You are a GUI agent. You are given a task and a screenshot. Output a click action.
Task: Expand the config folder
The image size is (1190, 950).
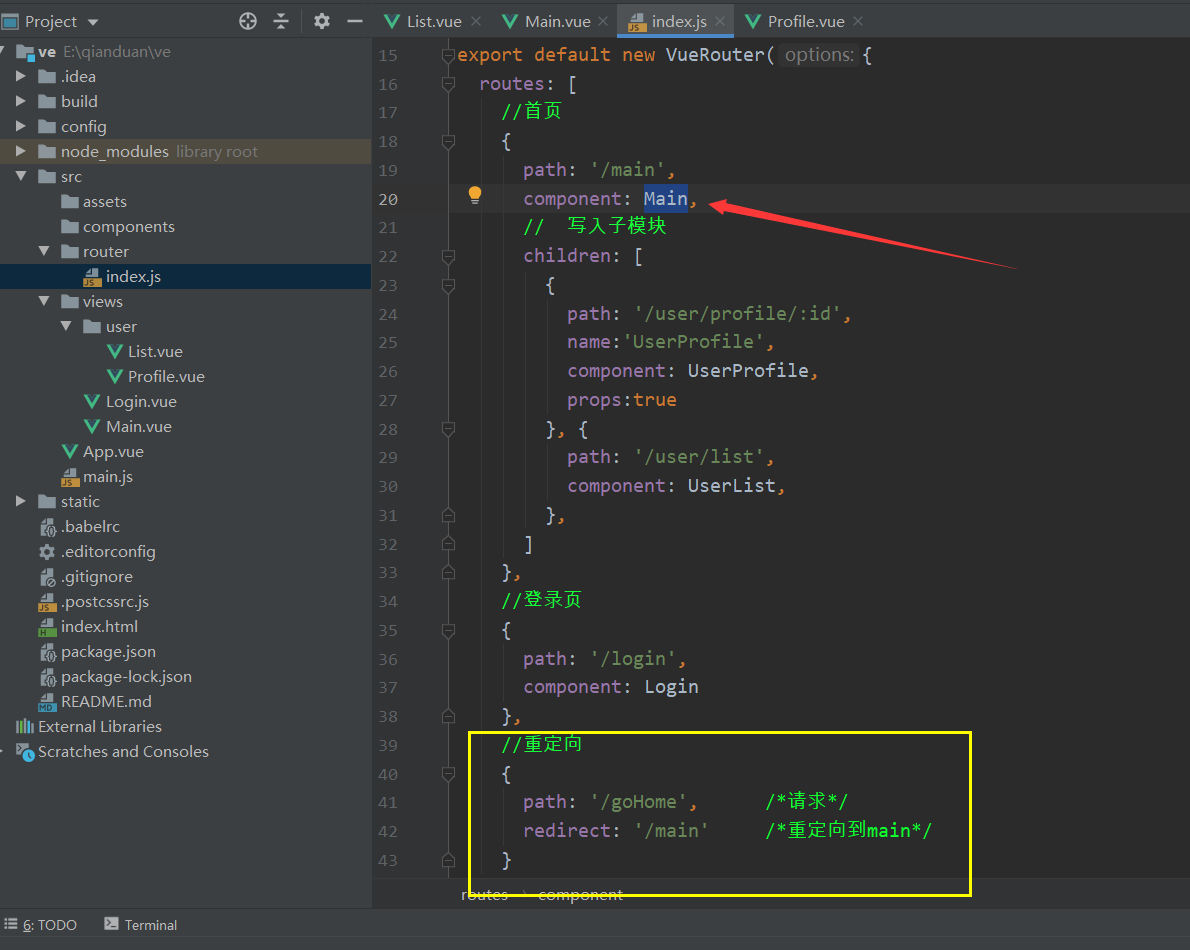[x=20, y=126]
